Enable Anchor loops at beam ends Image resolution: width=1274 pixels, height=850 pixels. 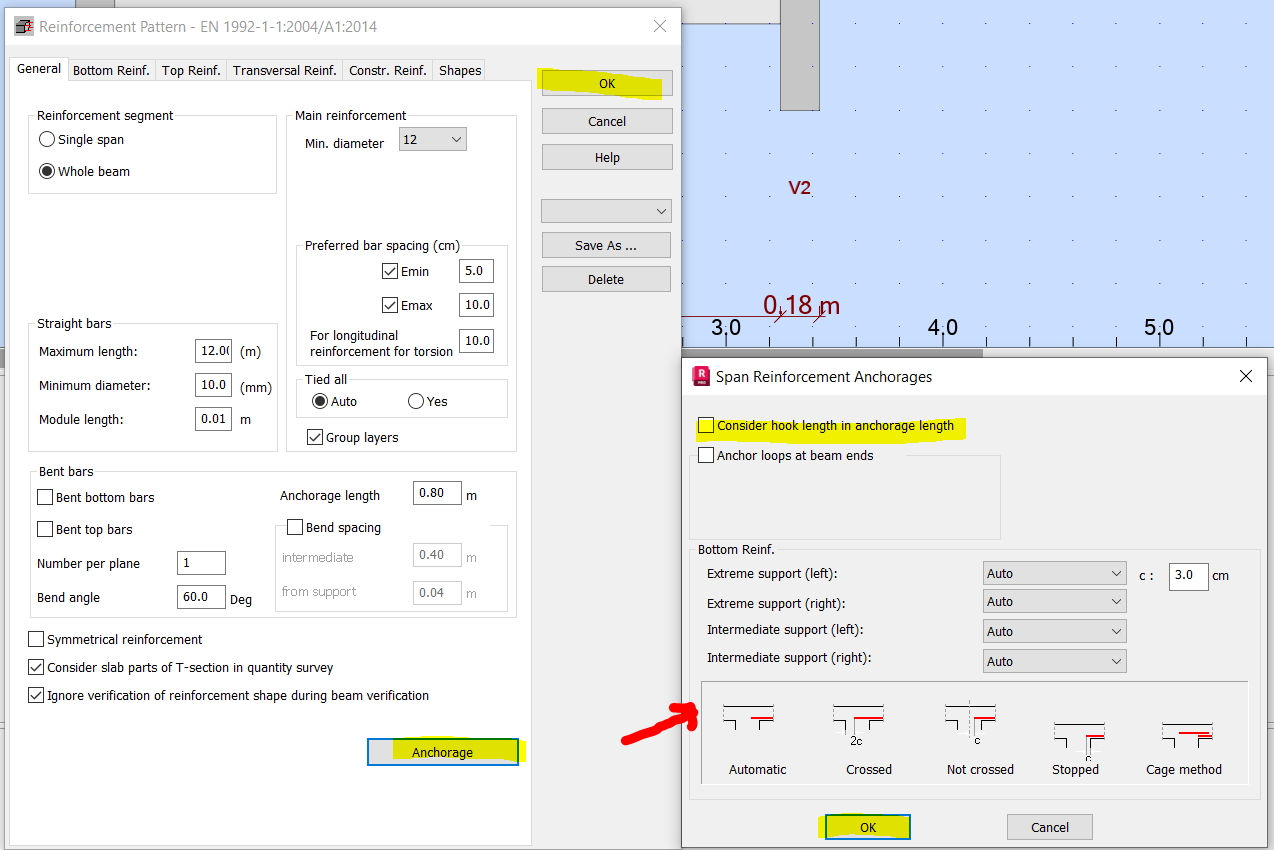[705, 454]
